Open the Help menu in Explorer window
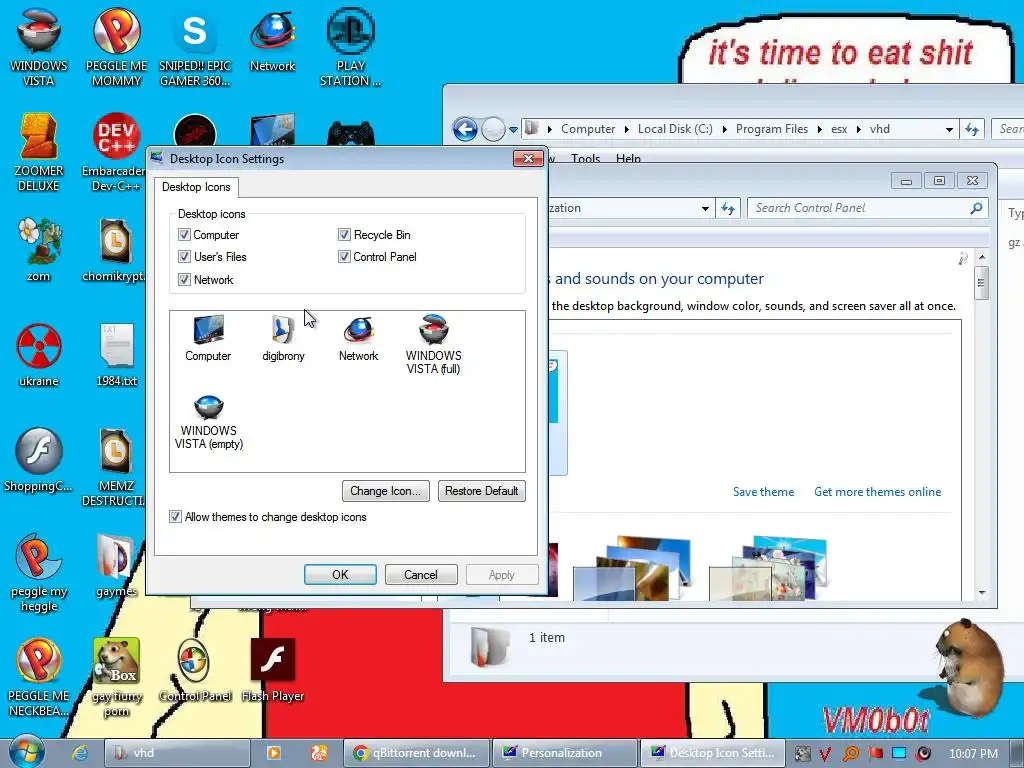 pyautogui.click(x=628, y=158)
